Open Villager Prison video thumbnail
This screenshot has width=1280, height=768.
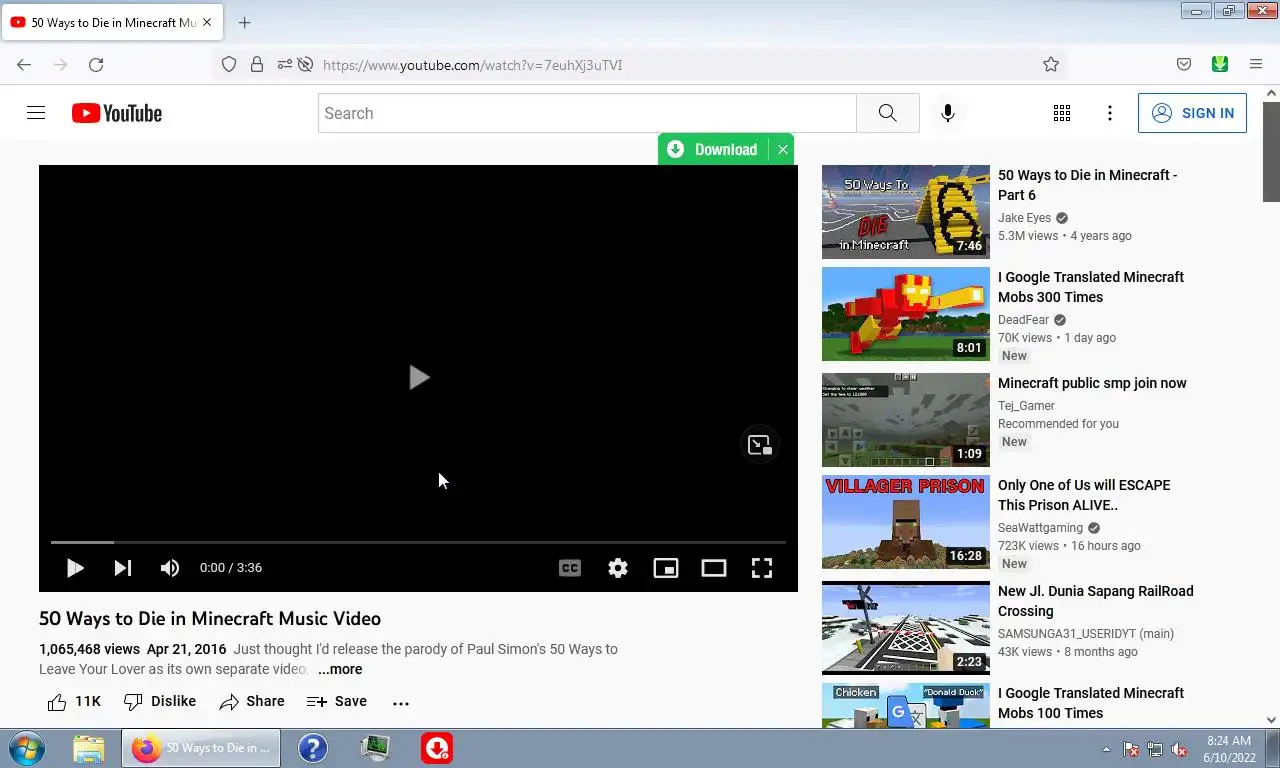point(906,522)
